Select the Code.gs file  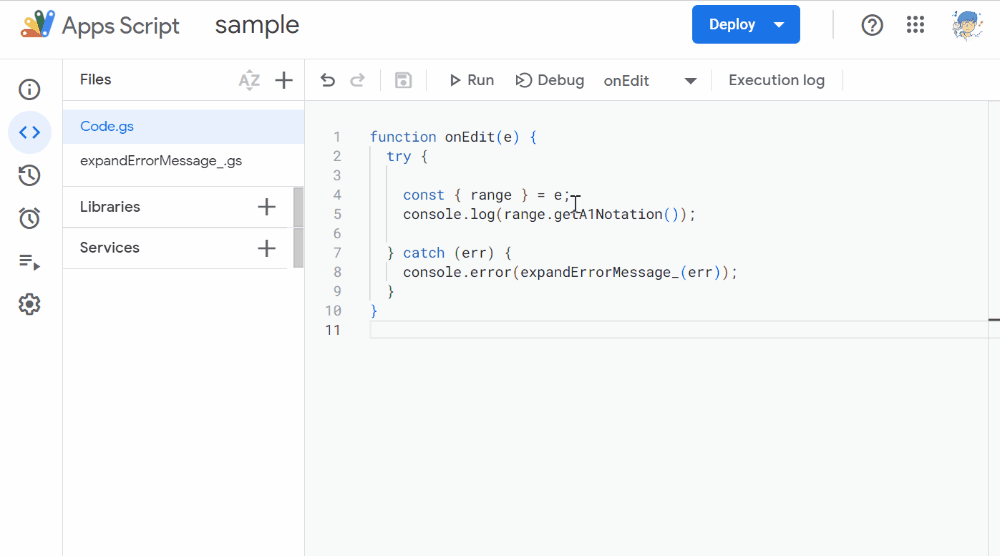pyautogui.click(x=107, y=127)
